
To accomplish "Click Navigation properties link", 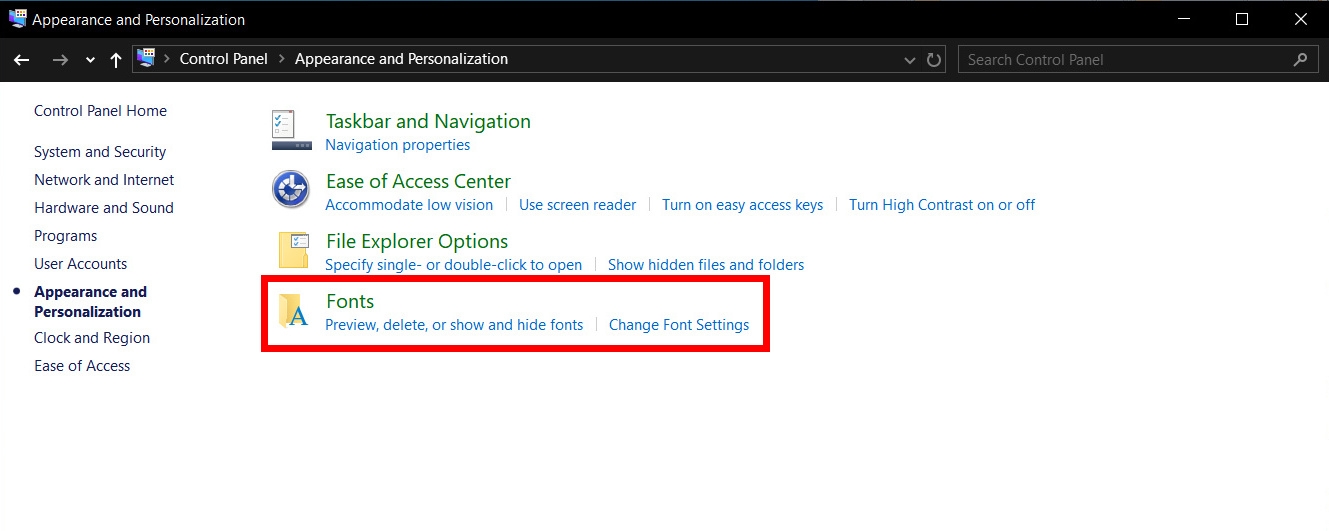I will [398, 145].
